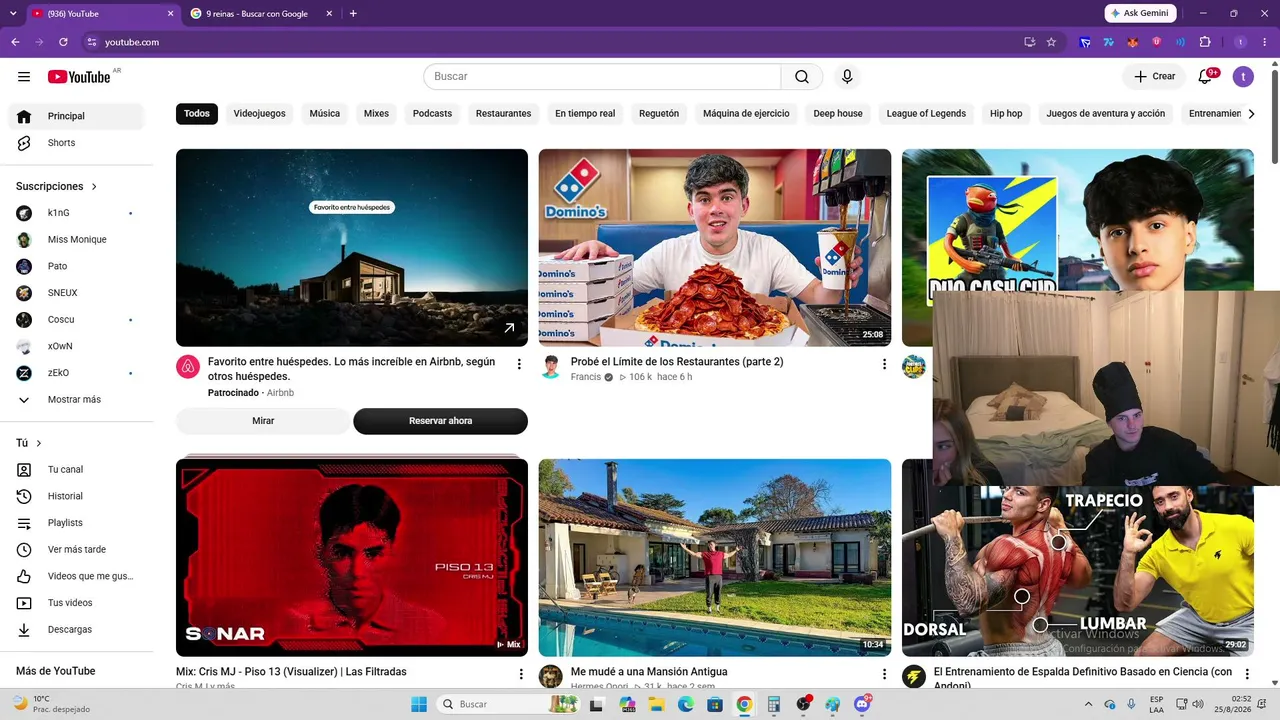The width and height of the screenshot is (1280, 720).
Task: Open options for Cris MJ mix
Action: coord(521,674)
